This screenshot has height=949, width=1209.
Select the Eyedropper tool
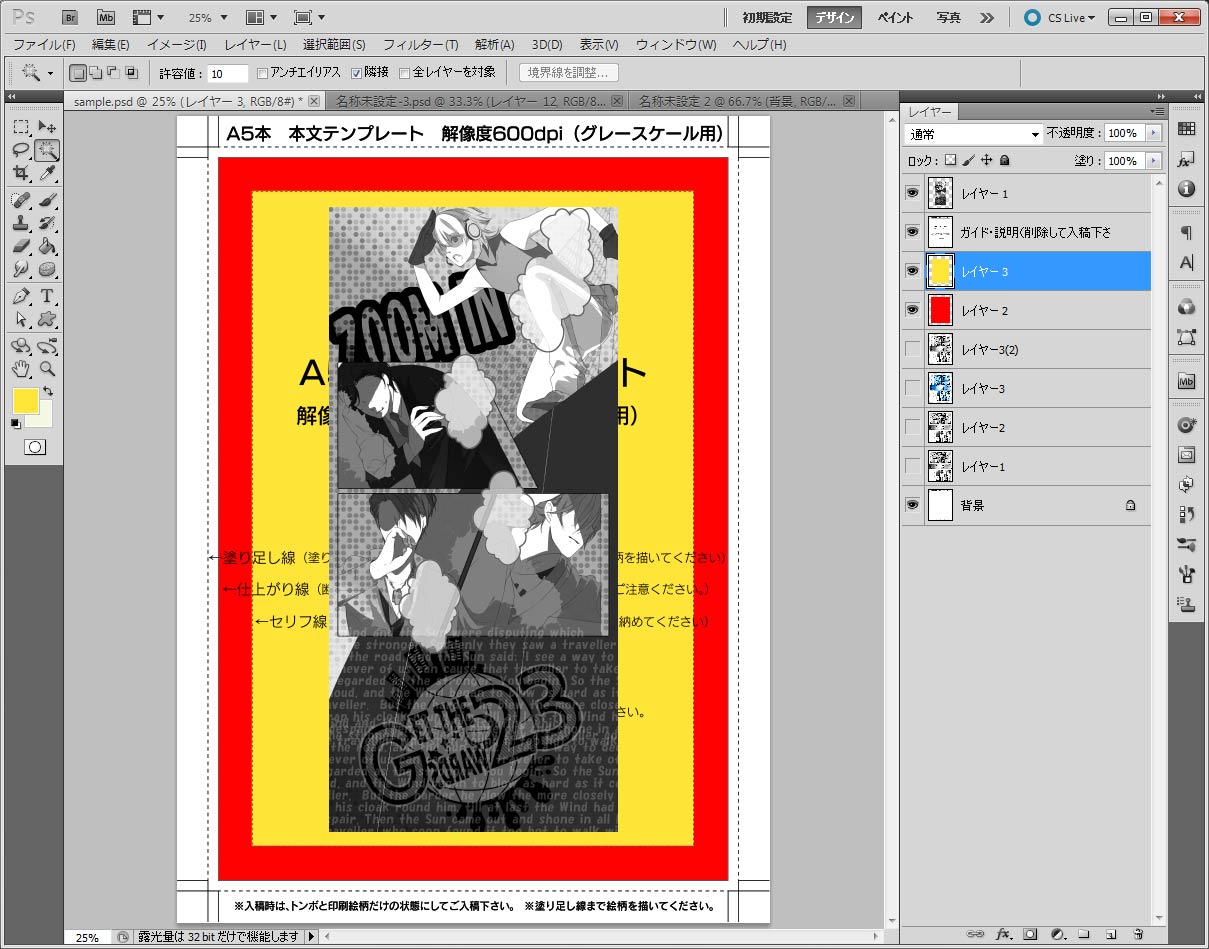click(x=46, y=173)
